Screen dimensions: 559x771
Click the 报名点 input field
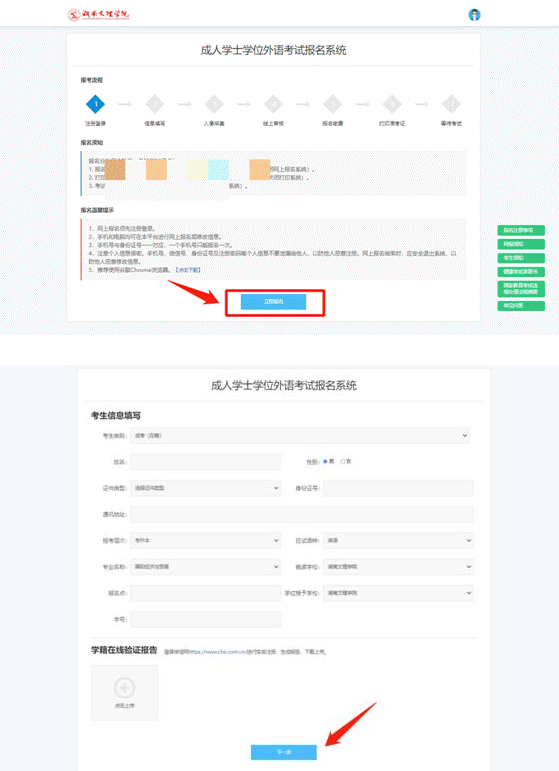206,593
